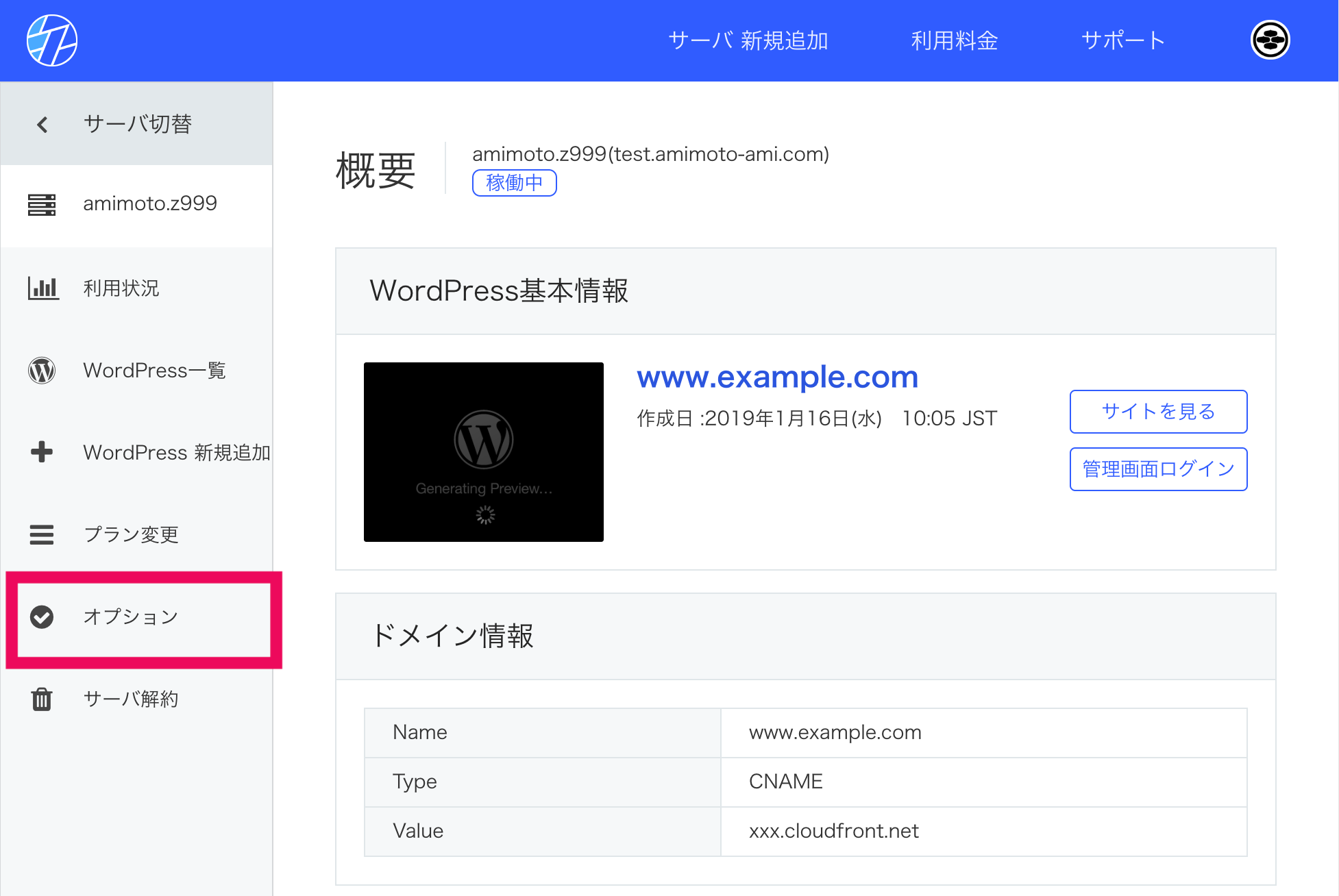Click the xxx.cloudfront.net Value cell
Viewport: 1339px width, 896px height.
984,831
